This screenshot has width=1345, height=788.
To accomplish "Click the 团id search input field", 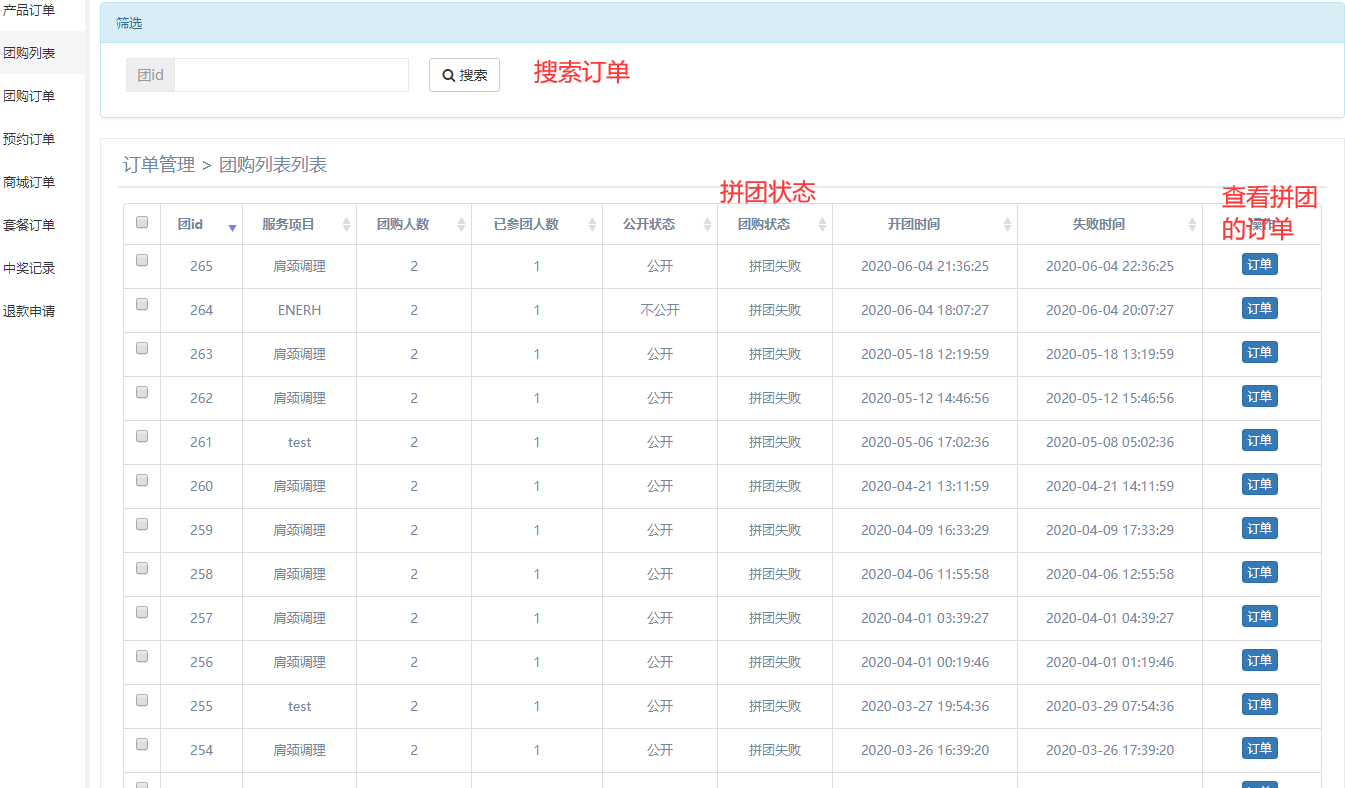I will click(291, 75).
